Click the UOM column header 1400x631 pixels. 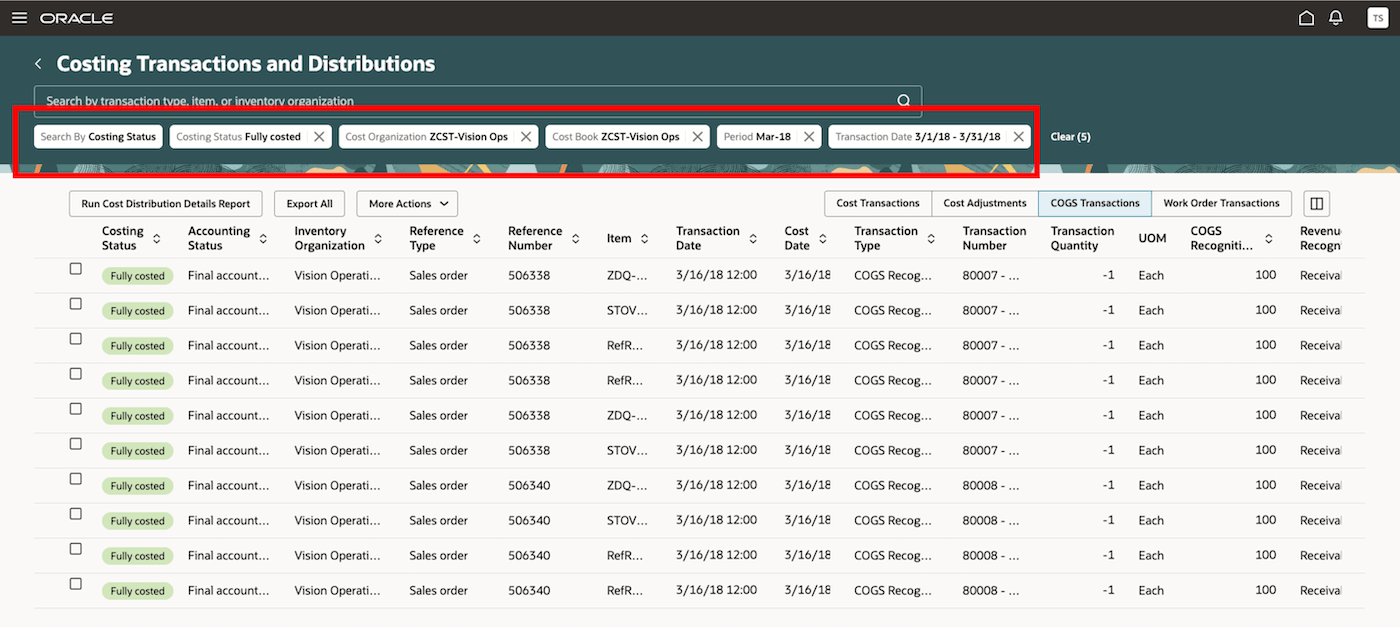click(x=1151, y=238)
